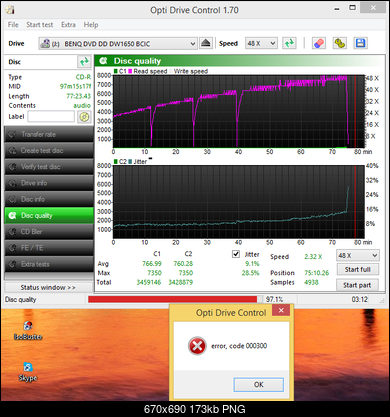Click the application icon in title bar
The image size is (390, 417).
tap(10, 10)
